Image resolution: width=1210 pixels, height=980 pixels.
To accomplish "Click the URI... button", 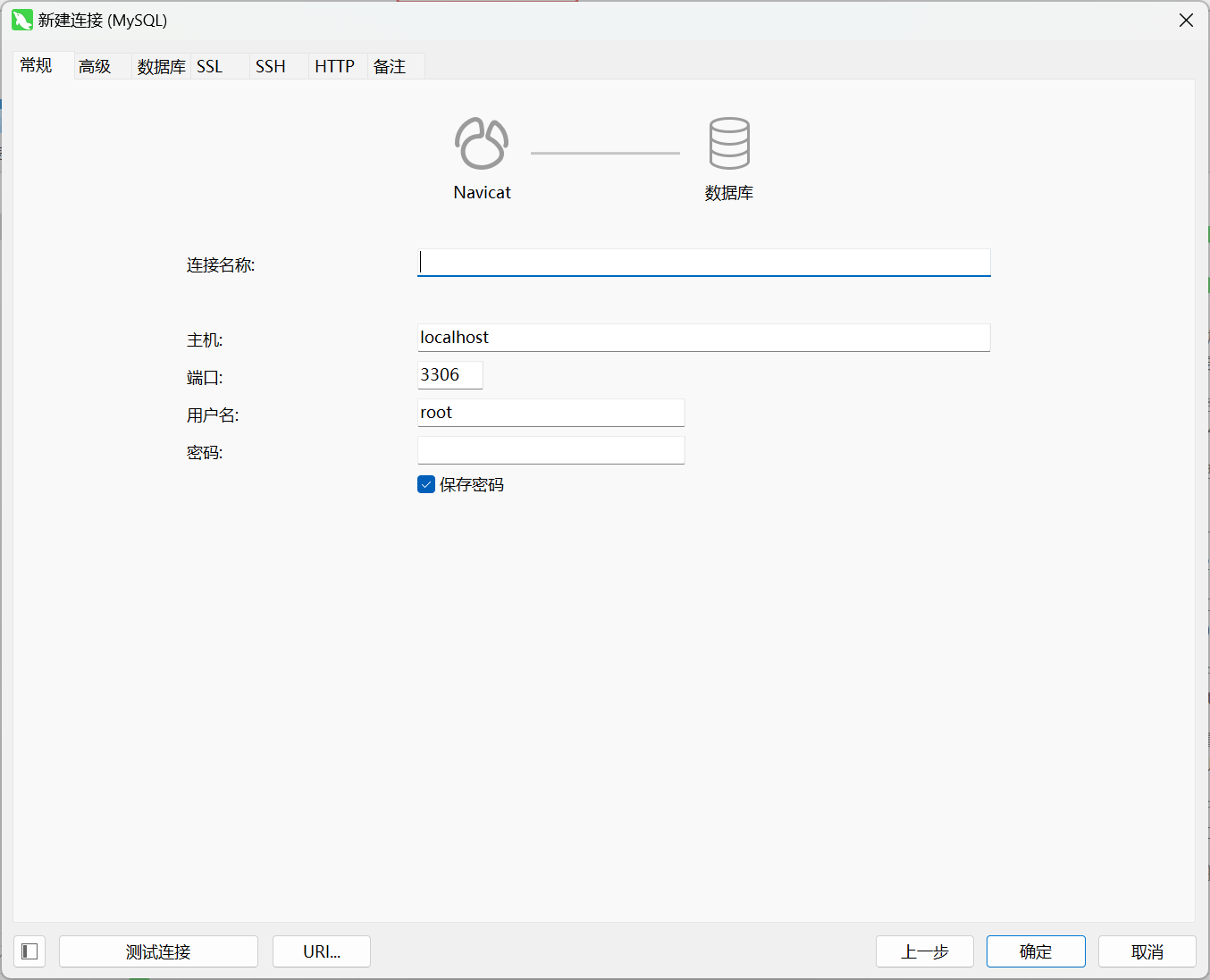I will tap(322, 951).
